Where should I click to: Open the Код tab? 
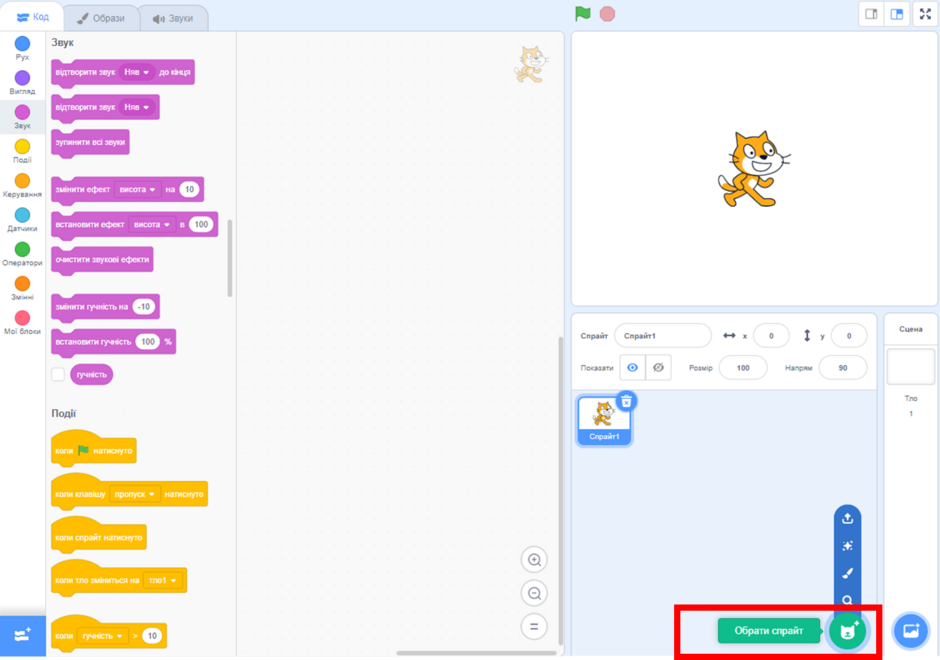tap(32, 17)
